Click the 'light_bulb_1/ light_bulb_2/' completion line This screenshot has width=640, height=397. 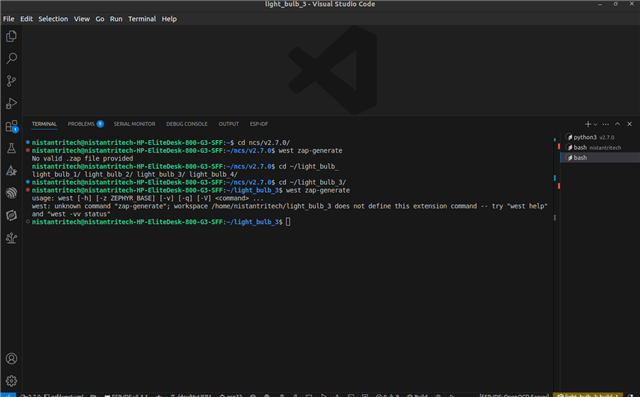coord(135,175)
